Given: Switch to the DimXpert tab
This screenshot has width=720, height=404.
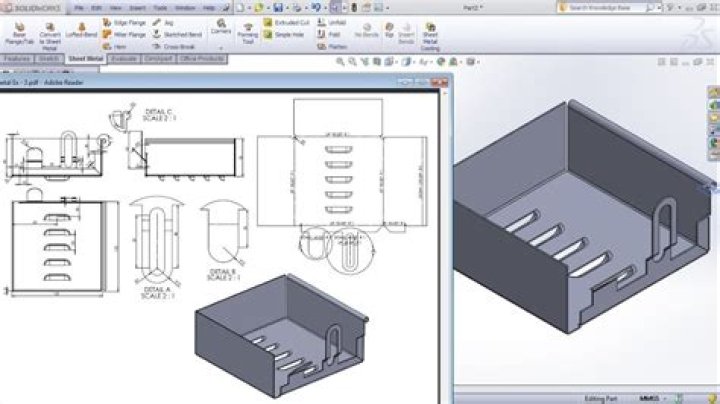Looking at the screenshot, I should pos(158,59).
